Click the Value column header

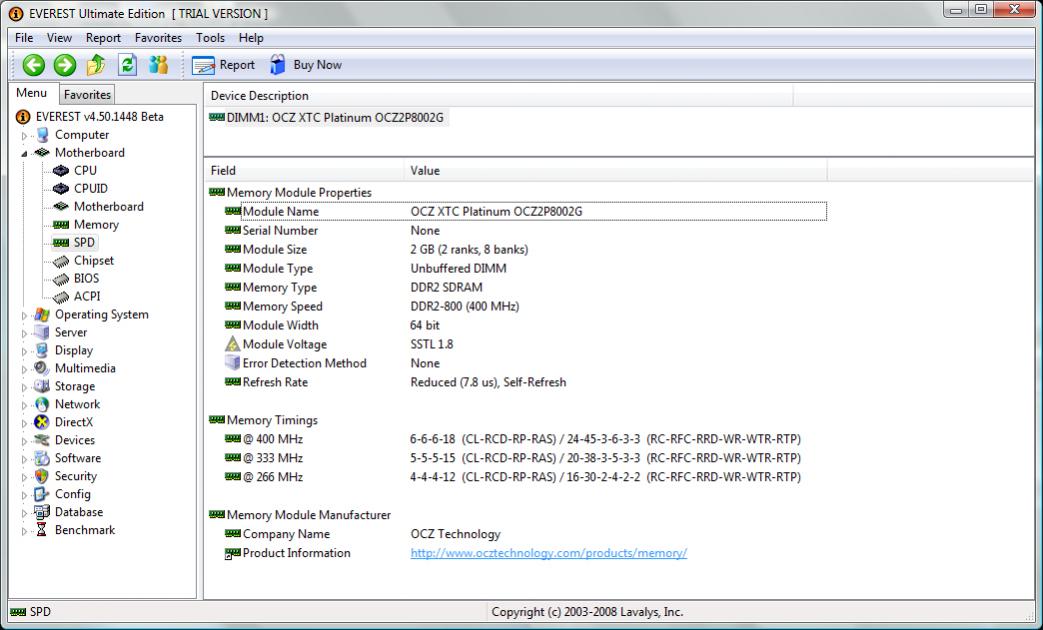615,170
